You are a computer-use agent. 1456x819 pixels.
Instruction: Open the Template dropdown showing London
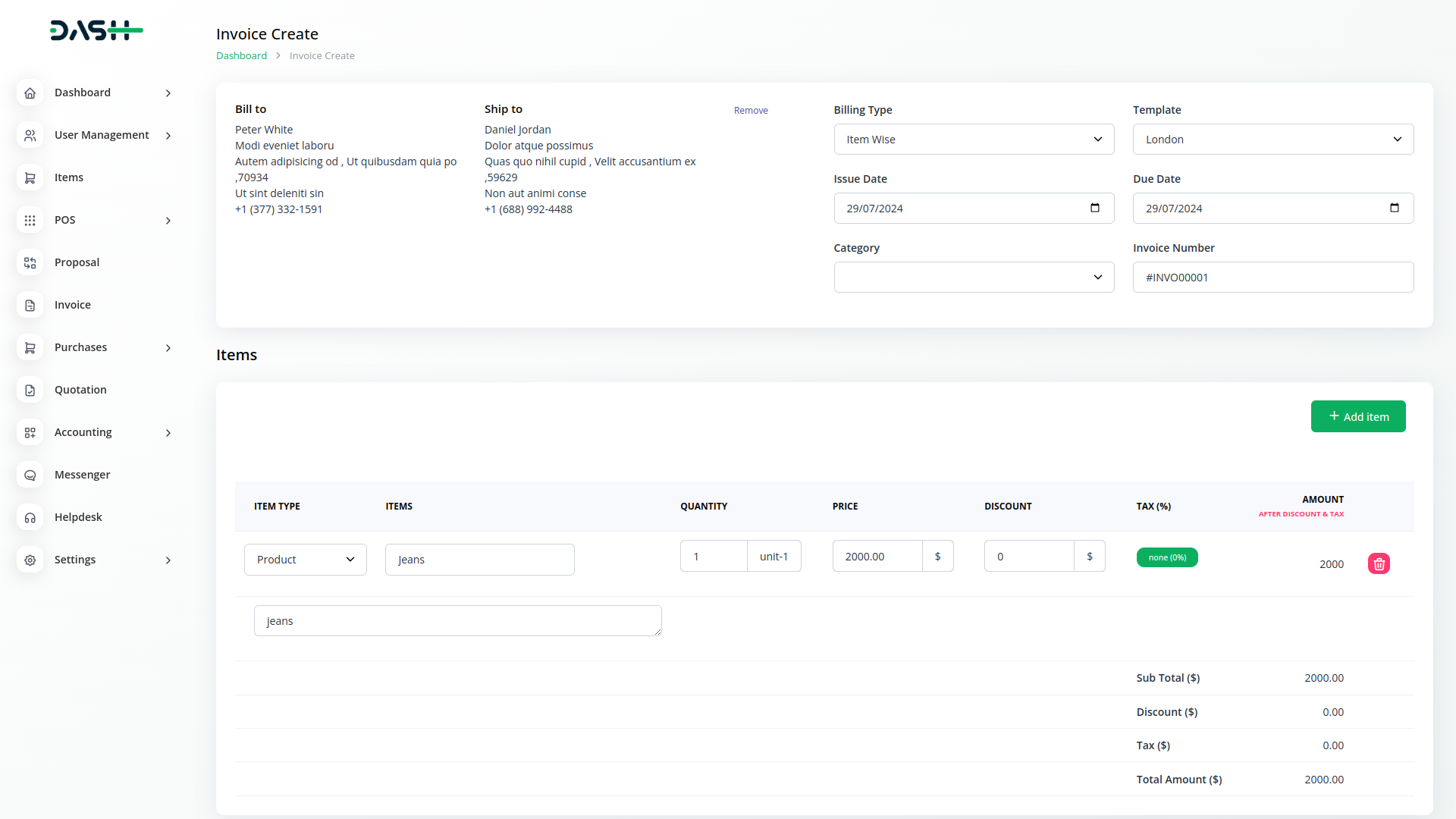point(1272,140)
